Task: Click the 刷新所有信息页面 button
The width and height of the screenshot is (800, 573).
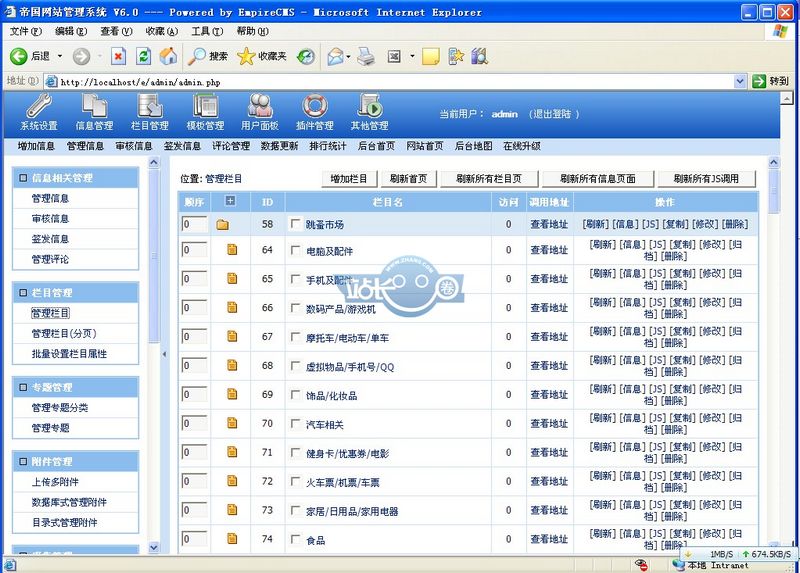Action: (x=597, y=179)
